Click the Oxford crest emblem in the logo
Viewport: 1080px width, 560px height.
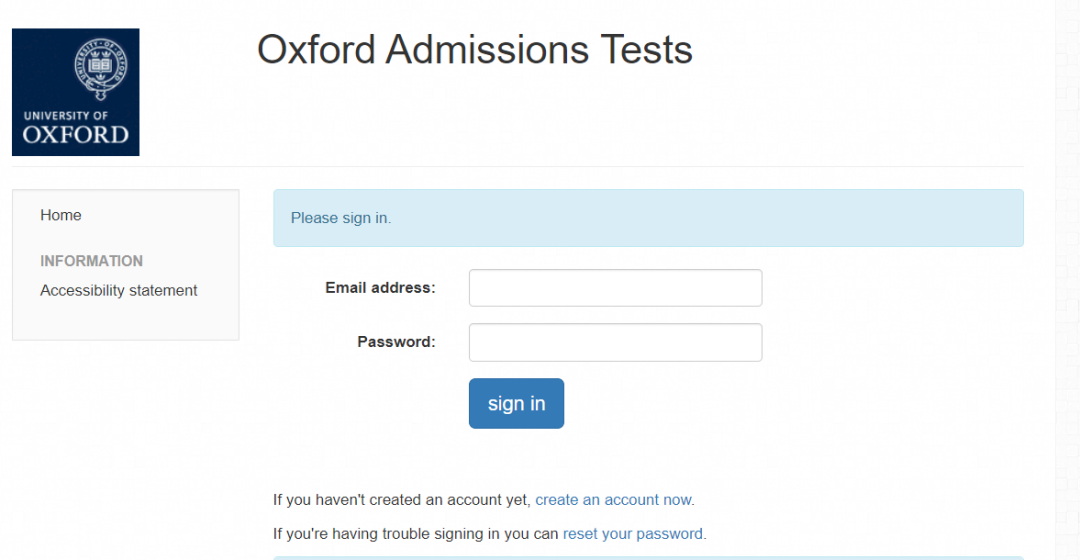101,68
